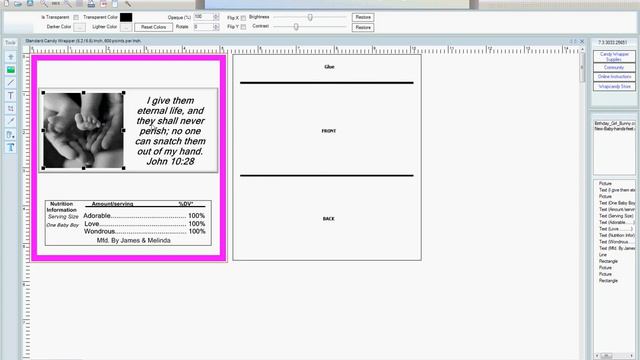Viewport: 640px width, 360px height.
Task: Select 'Text (I give them' object list item
Action: click(617, 190)
